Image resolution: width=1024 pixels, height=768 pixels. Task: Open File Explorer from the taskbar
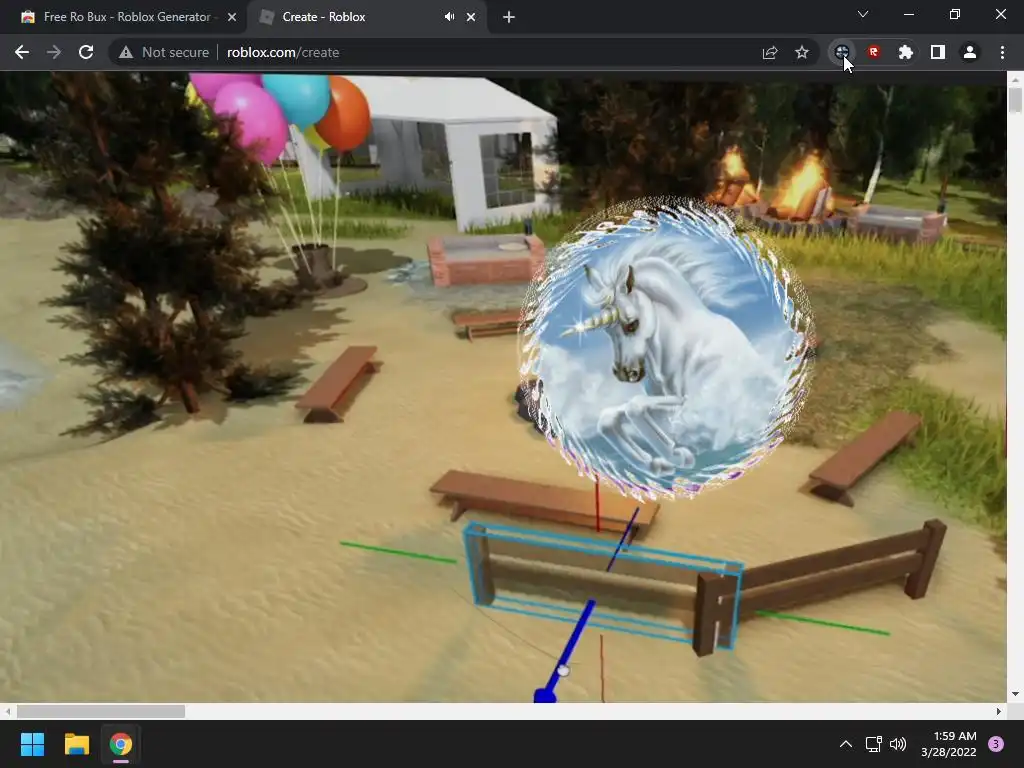(x=76, y=744)
